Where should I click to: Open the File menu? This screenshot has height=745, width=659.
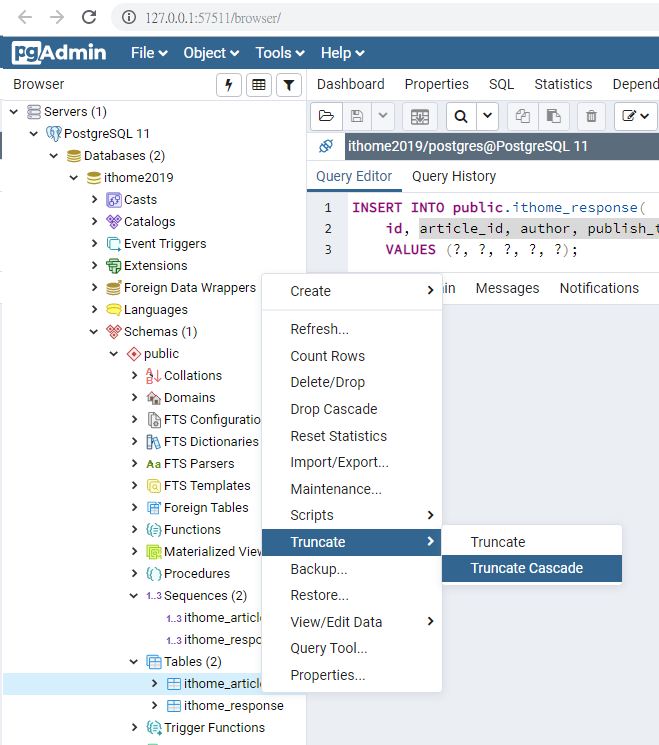click(149, 53)
